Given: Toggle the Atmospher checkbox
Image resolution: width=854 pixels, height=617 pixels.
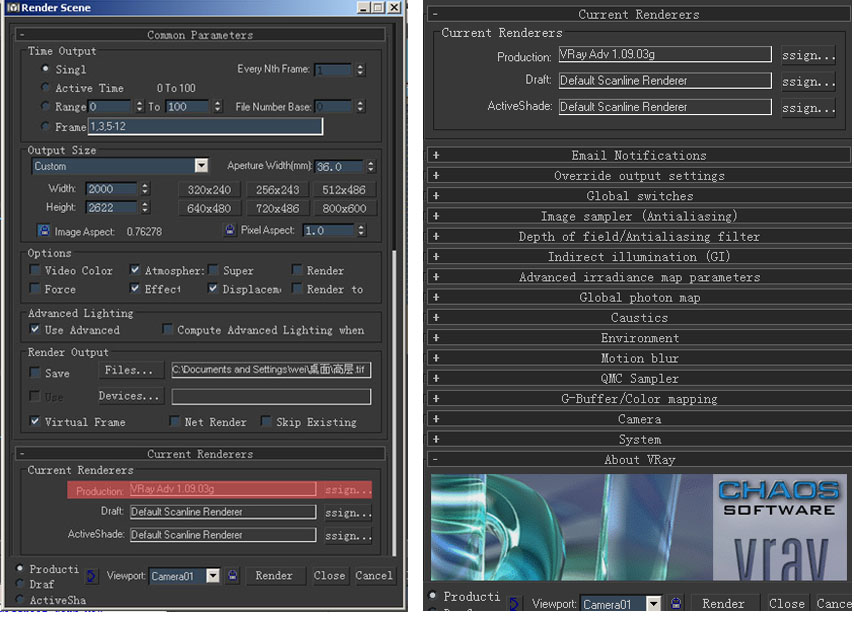Looking at the screenshot, I should 135,270.
